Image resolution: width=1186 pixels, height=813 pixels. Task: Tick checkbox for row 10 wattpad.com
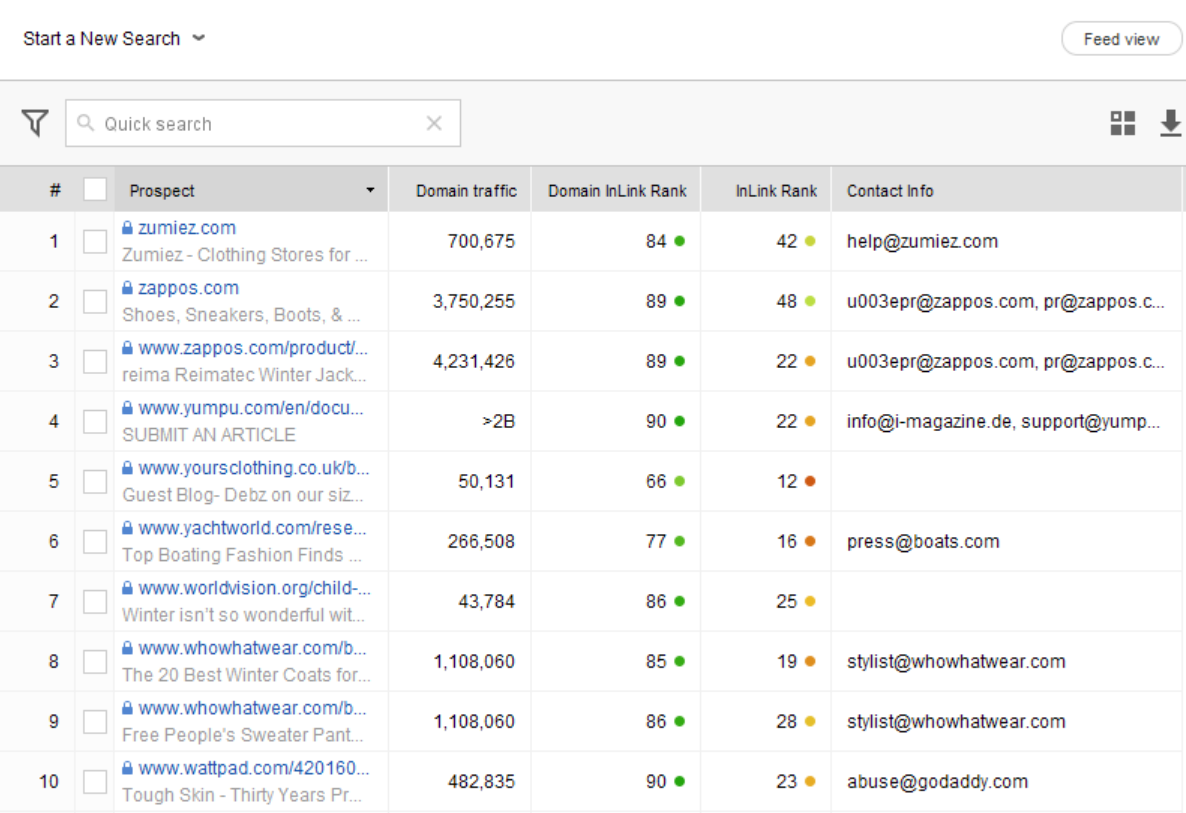[x=95, y=781]
